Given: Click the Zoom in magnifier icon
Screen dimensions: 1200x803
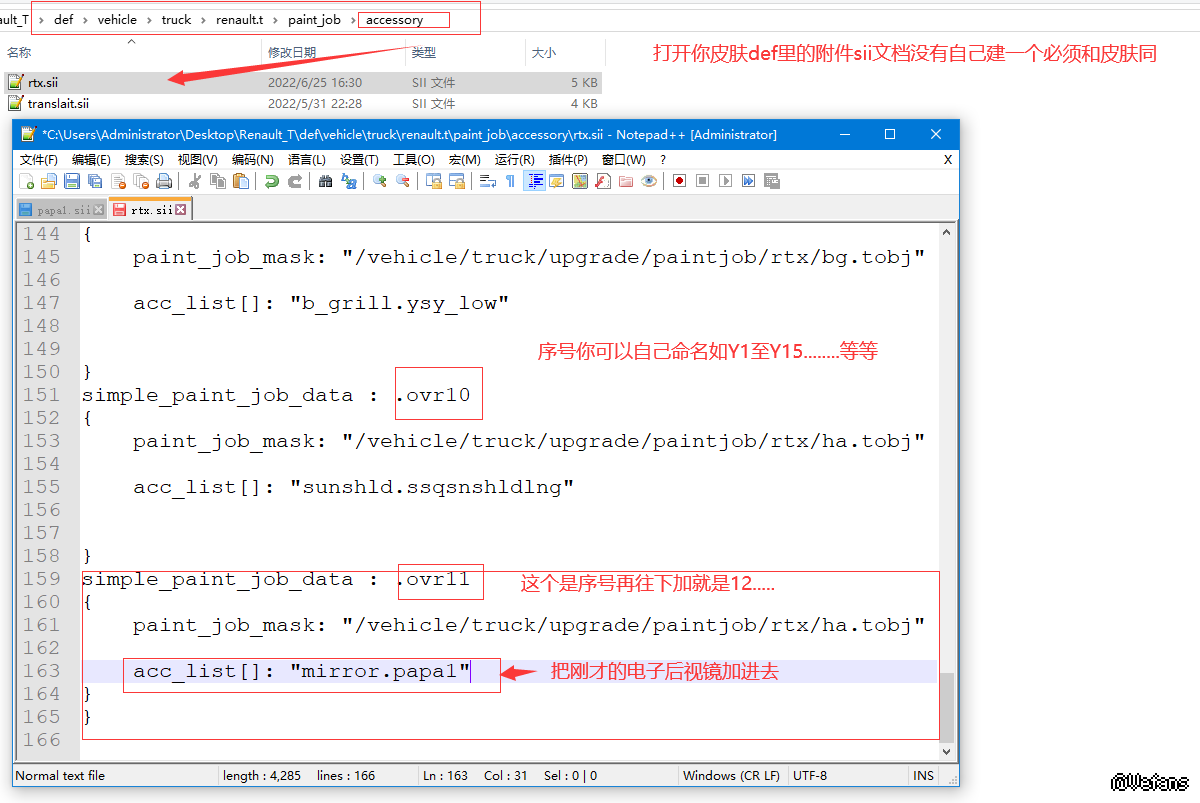Looking at the screenshot, I should (x=380, y=181).
